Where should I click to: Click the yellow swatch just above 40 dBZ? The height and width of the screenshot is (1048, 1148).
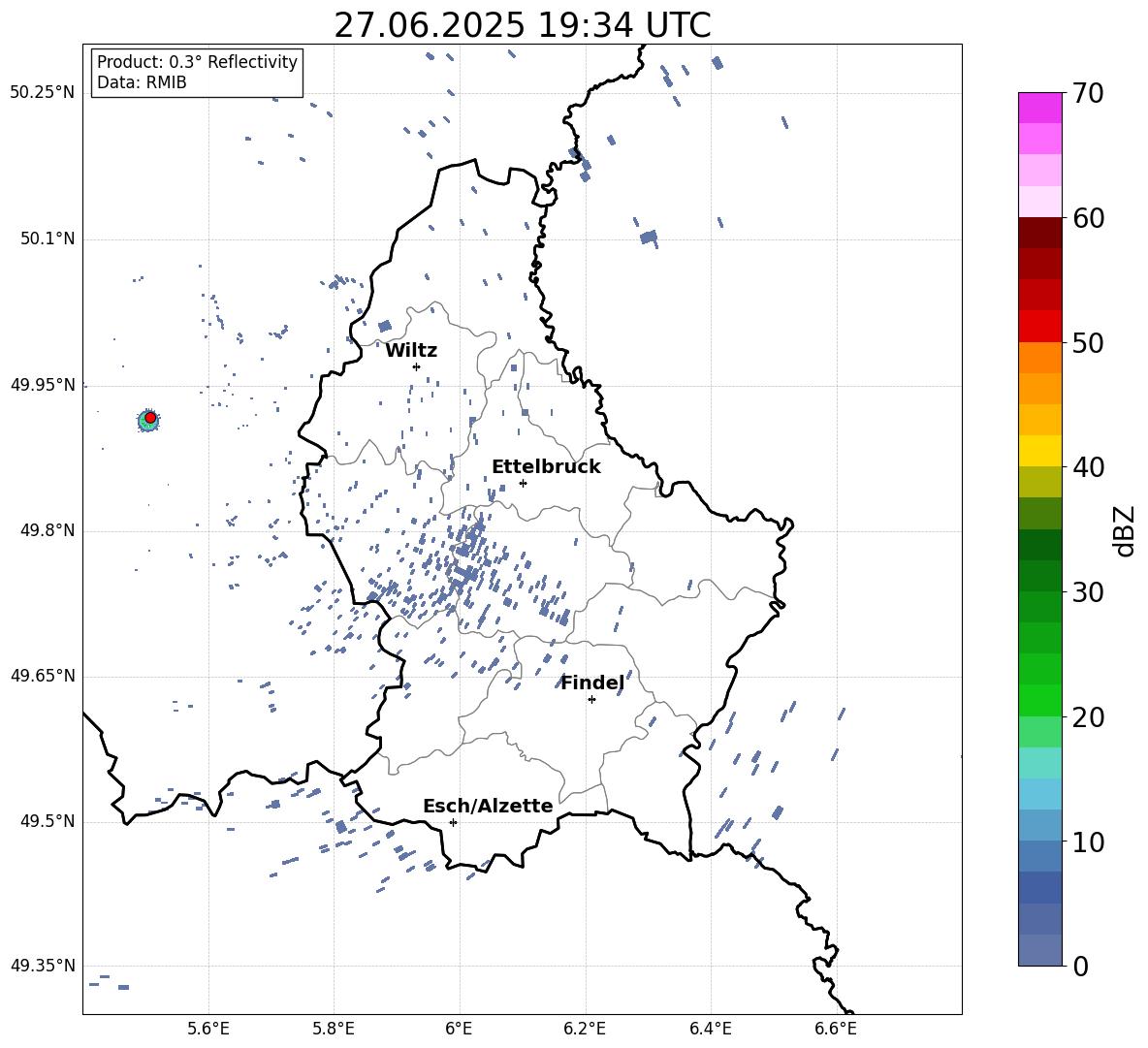point(1040,452)
